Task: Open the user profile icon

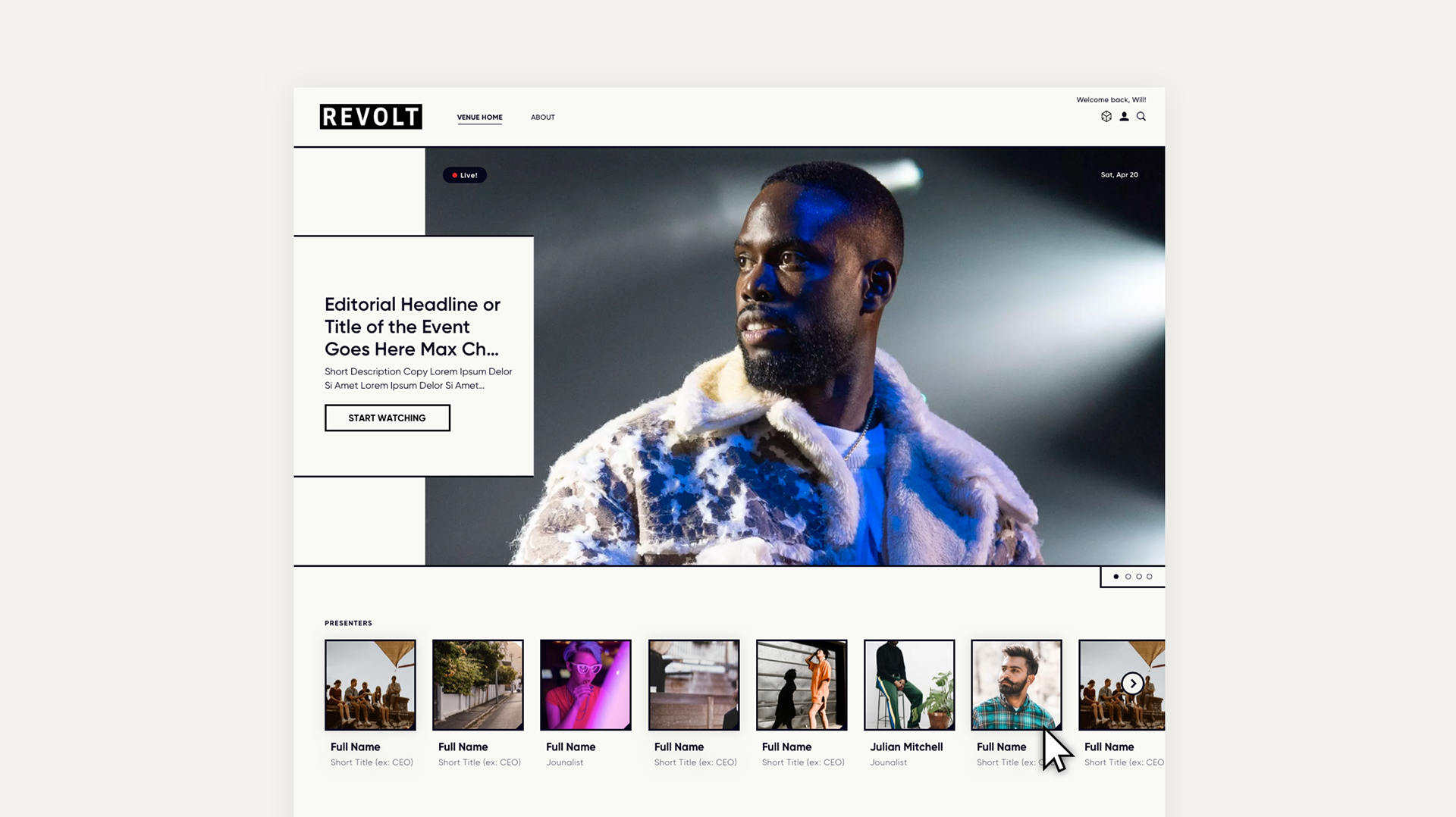Action: click(1124, 117)
